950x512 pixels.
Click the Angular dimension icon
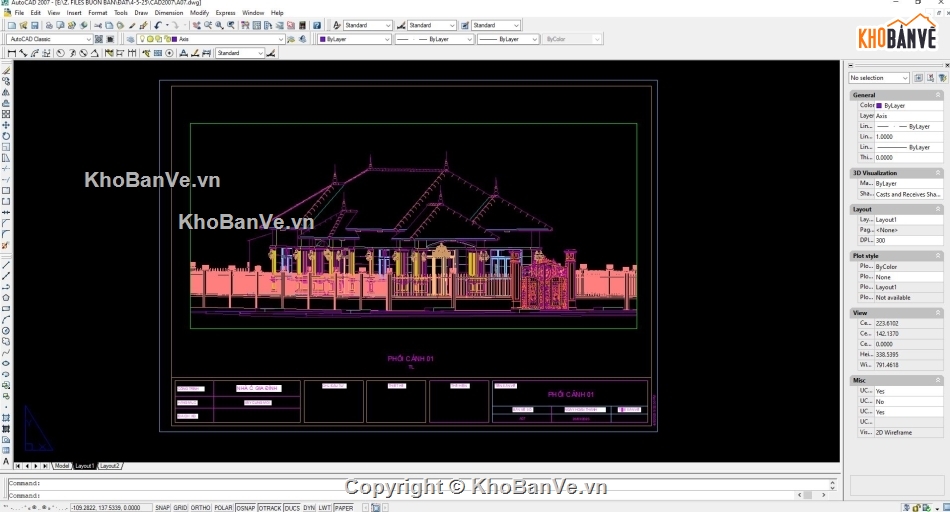[95, 53]
